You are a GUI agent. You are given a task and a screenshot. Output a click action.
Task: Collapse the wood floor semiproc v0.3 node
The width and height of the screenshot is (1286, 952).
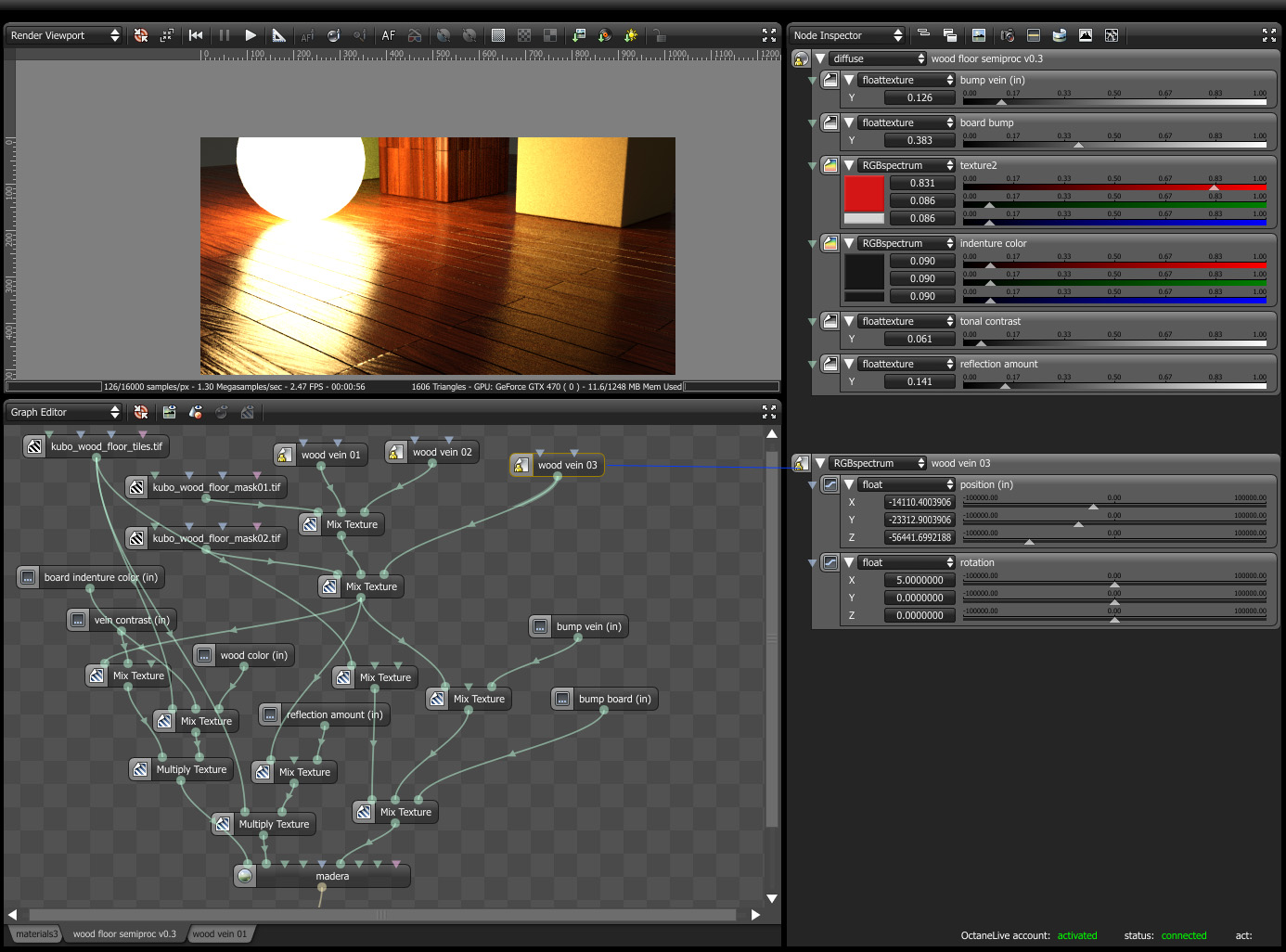(820, 58)
